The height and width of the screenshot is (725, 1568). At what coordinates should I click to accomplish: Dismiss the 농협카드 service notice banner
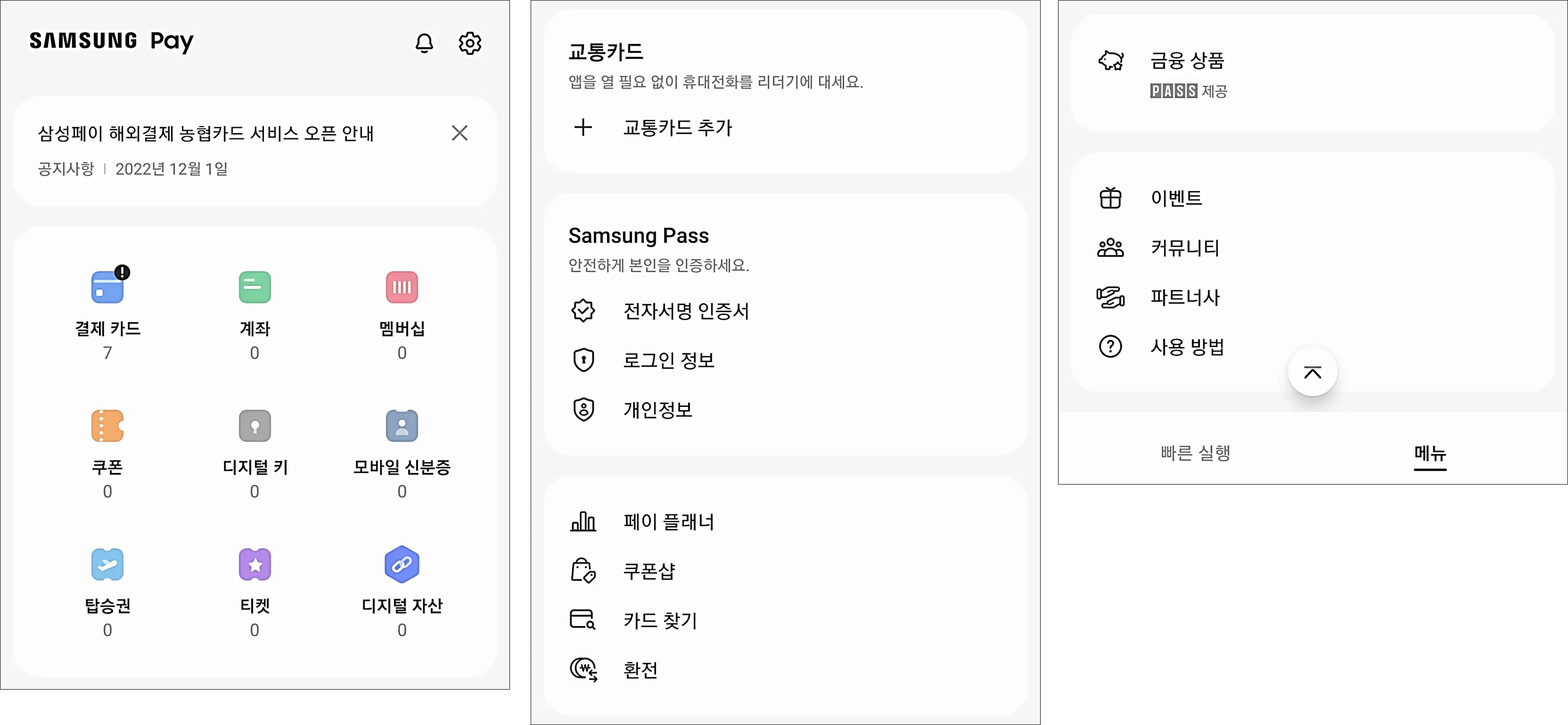(x=460, y=133)
